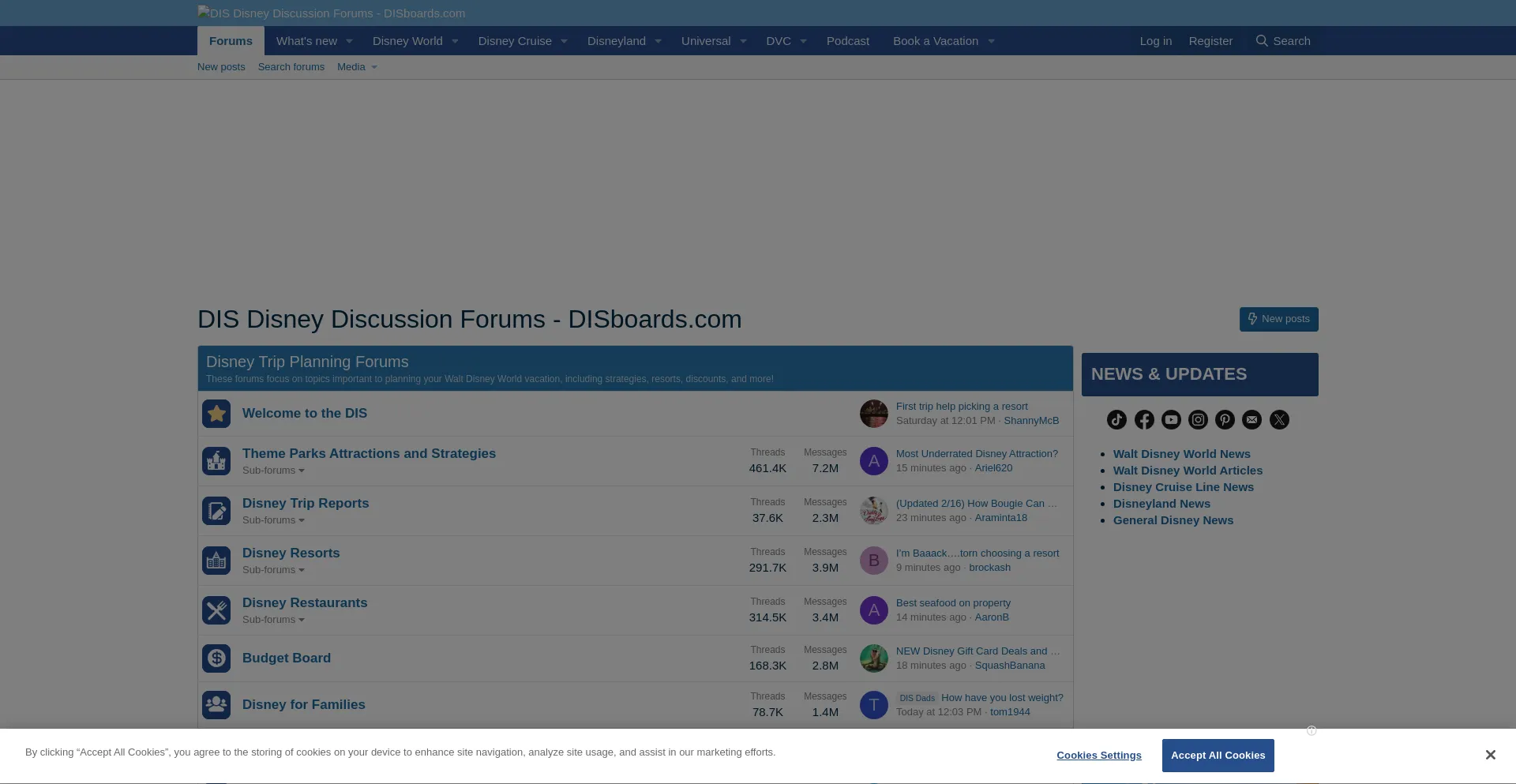
Task: Expand the DVC menu arrow
Action: [803, 41]
